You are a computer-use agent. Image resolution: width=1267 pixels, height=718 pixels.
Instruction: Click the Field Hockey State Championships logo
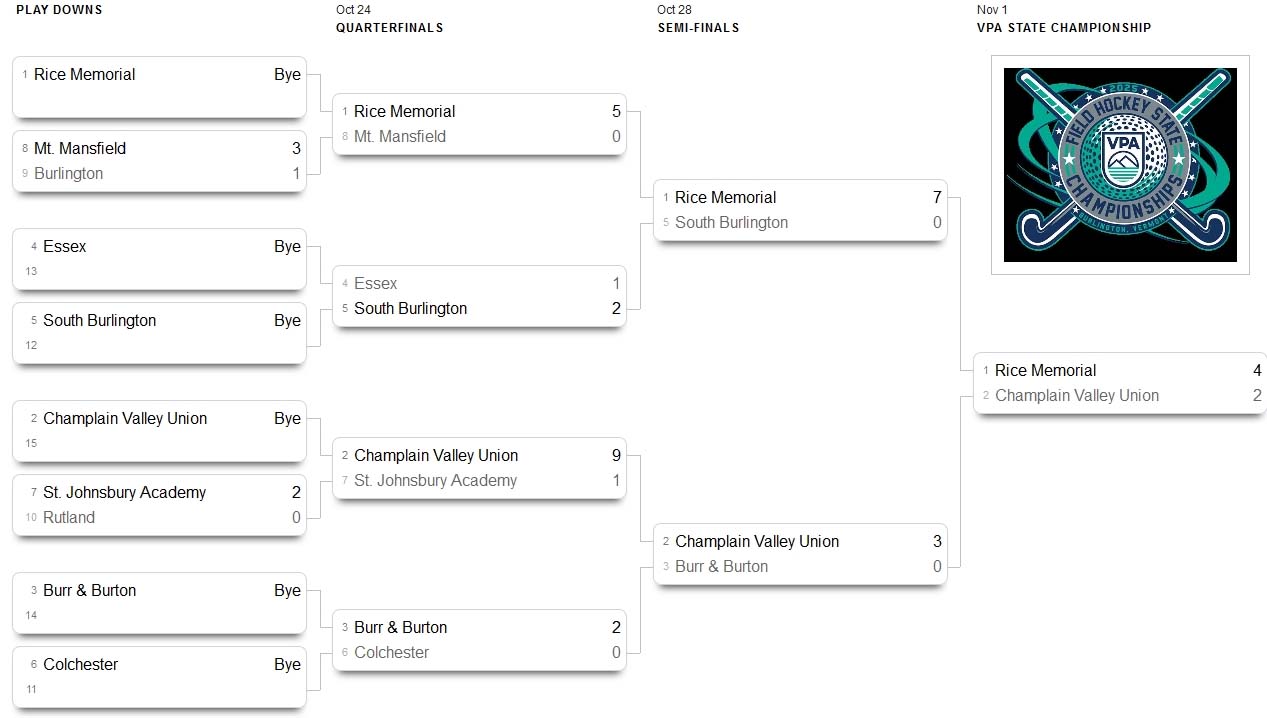pos(1120,165)
